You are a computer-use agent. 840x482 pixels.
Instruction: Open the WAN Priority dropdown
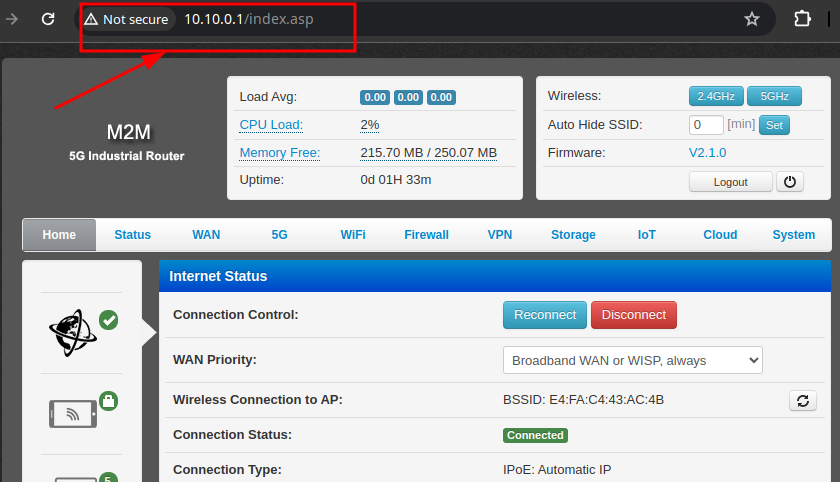tap(633, 360)
